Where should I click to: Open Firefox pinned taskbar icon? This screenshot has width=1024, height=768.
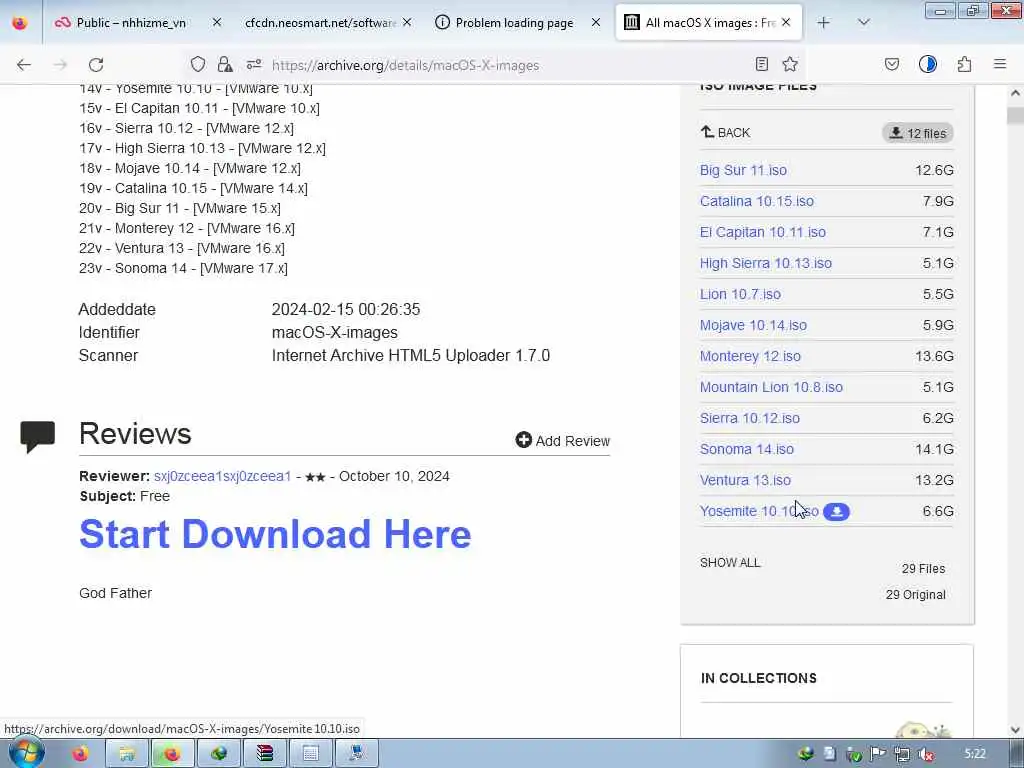tap(80, 754)
